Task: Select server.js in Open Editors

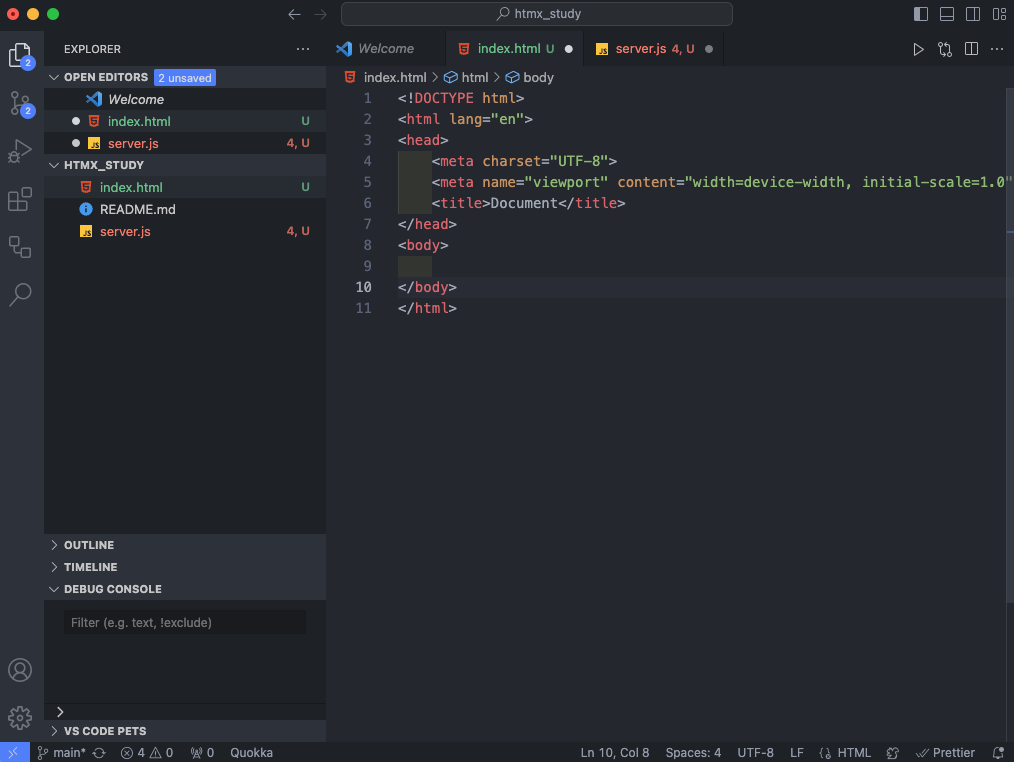Action: click(185, 144)
